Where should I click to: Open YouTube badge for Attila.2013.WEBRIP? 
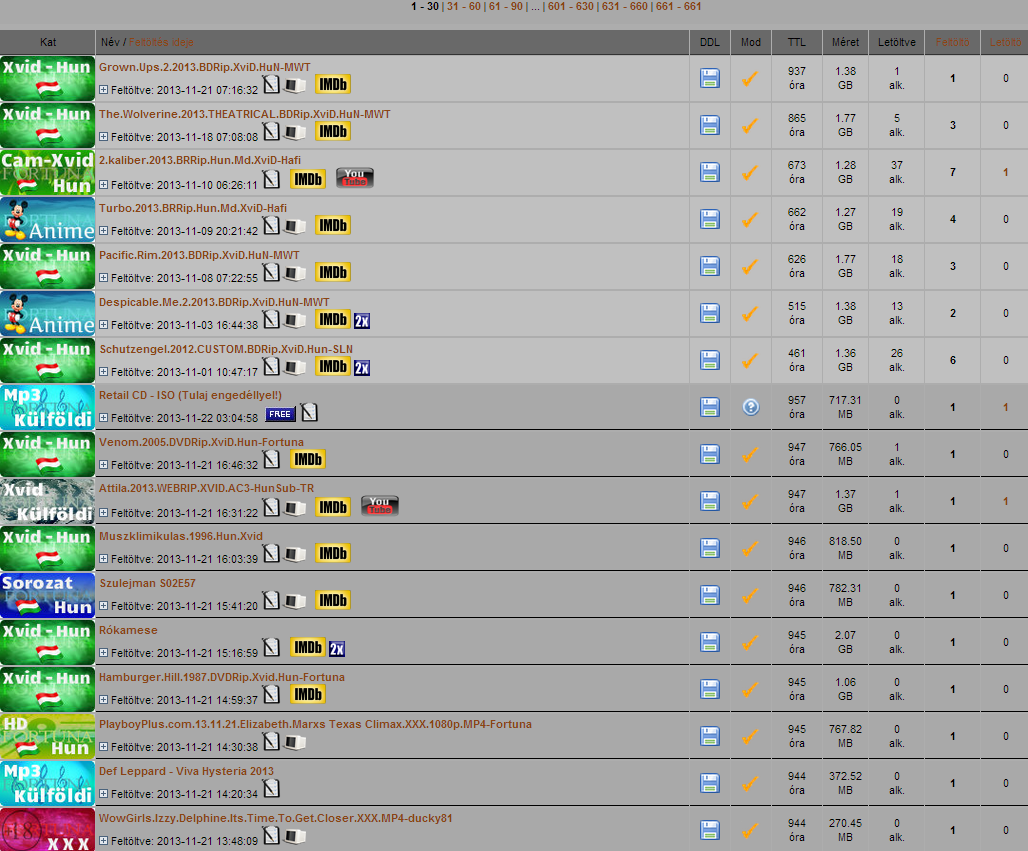point(380,505)
